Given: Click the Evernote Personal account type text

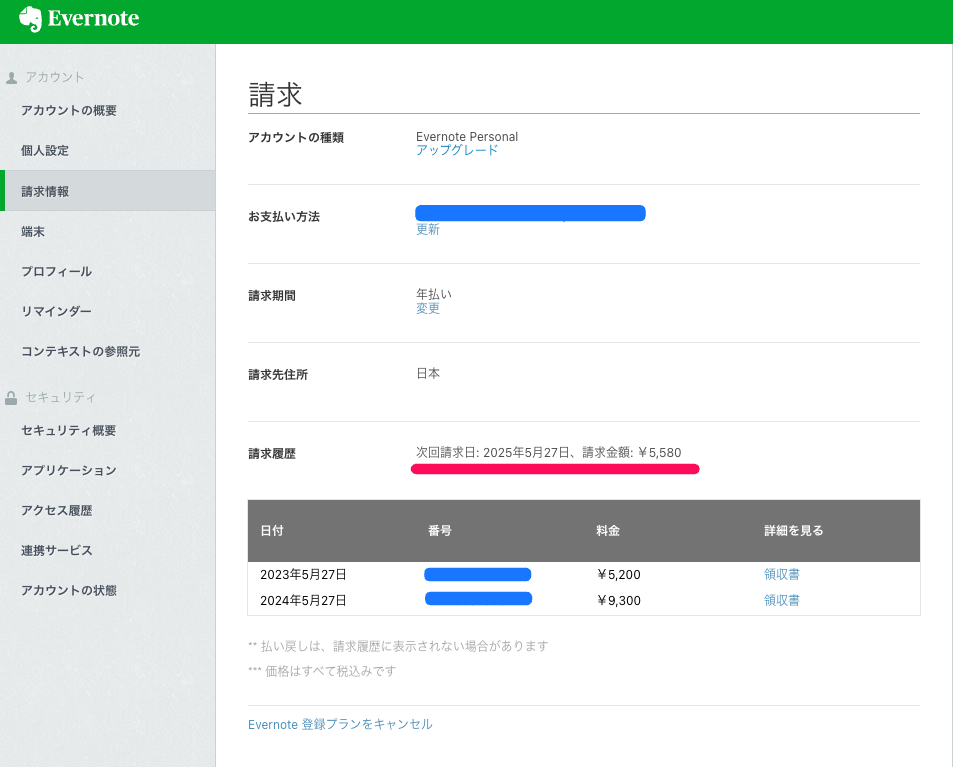Looking at the screenshot, I should pos(467,137).
